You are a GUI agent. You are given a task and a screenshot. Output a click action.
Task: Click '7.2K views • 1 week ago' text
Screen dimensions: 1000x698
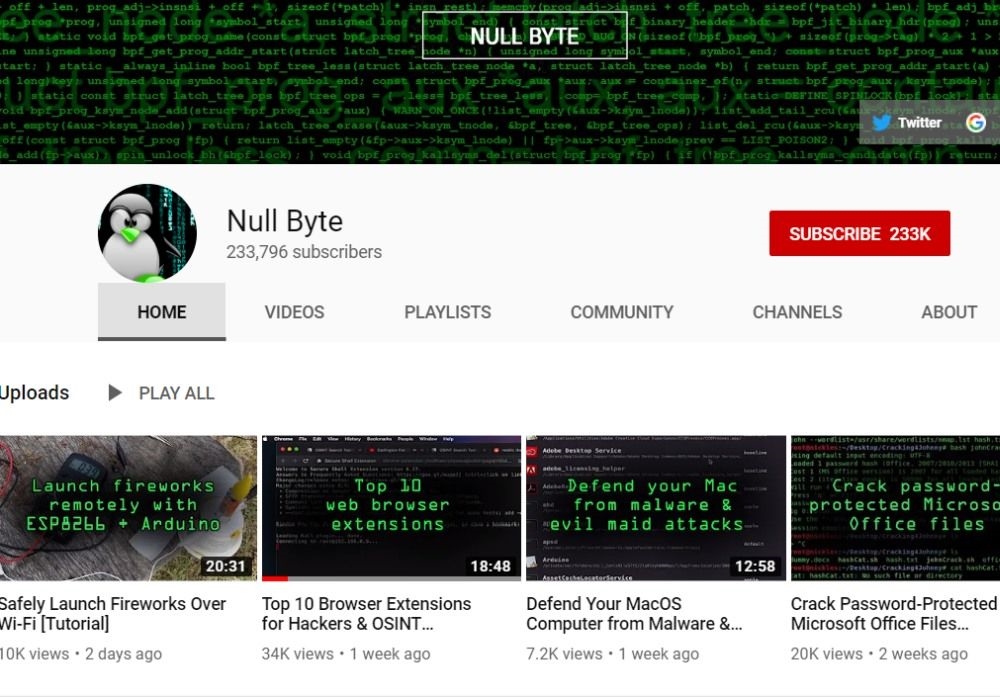(612, 654)
